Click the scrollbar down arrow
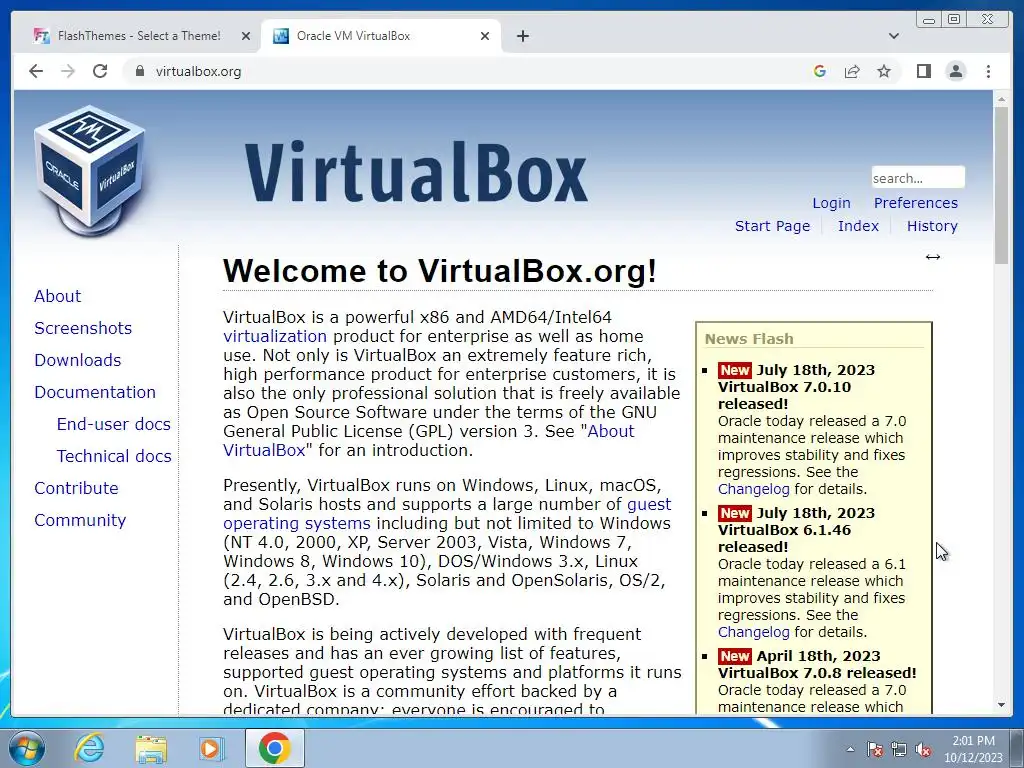 [1001, 705]
